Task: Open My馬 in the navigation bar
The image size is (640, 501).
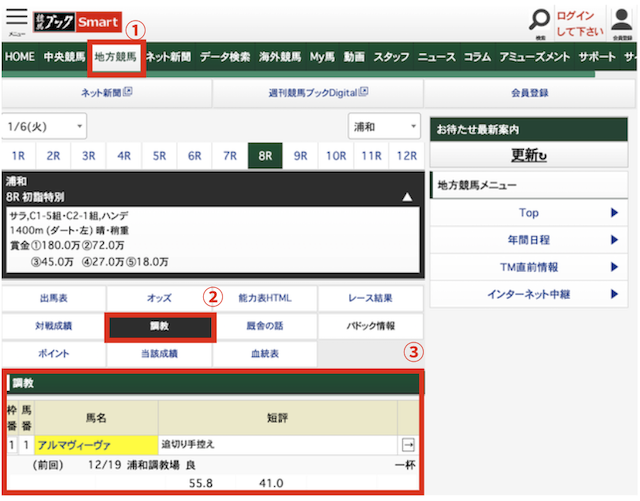Action: (x=322, y=57)
